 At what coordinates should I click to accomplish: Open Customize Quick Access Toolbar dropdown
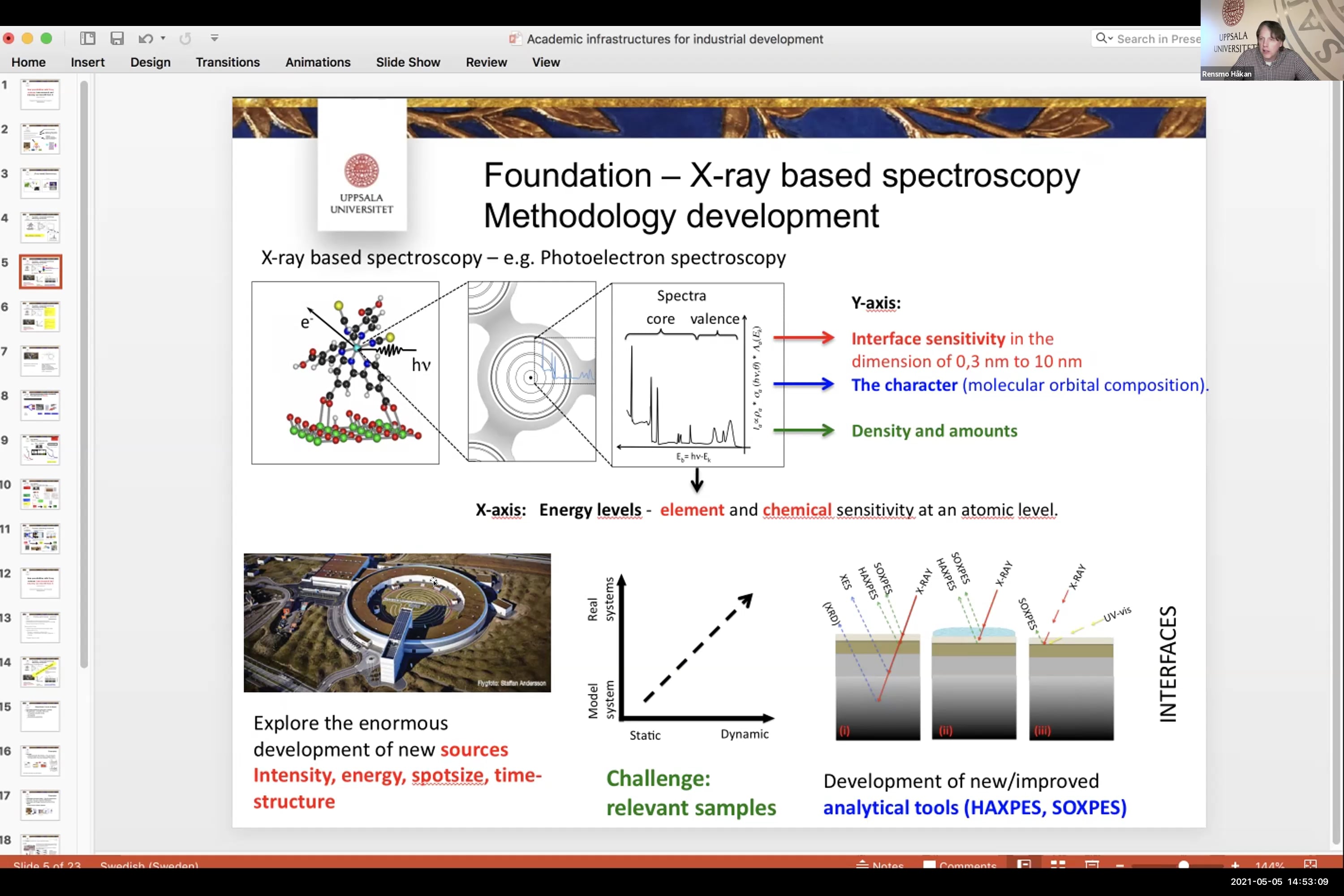tap(214, 38)
